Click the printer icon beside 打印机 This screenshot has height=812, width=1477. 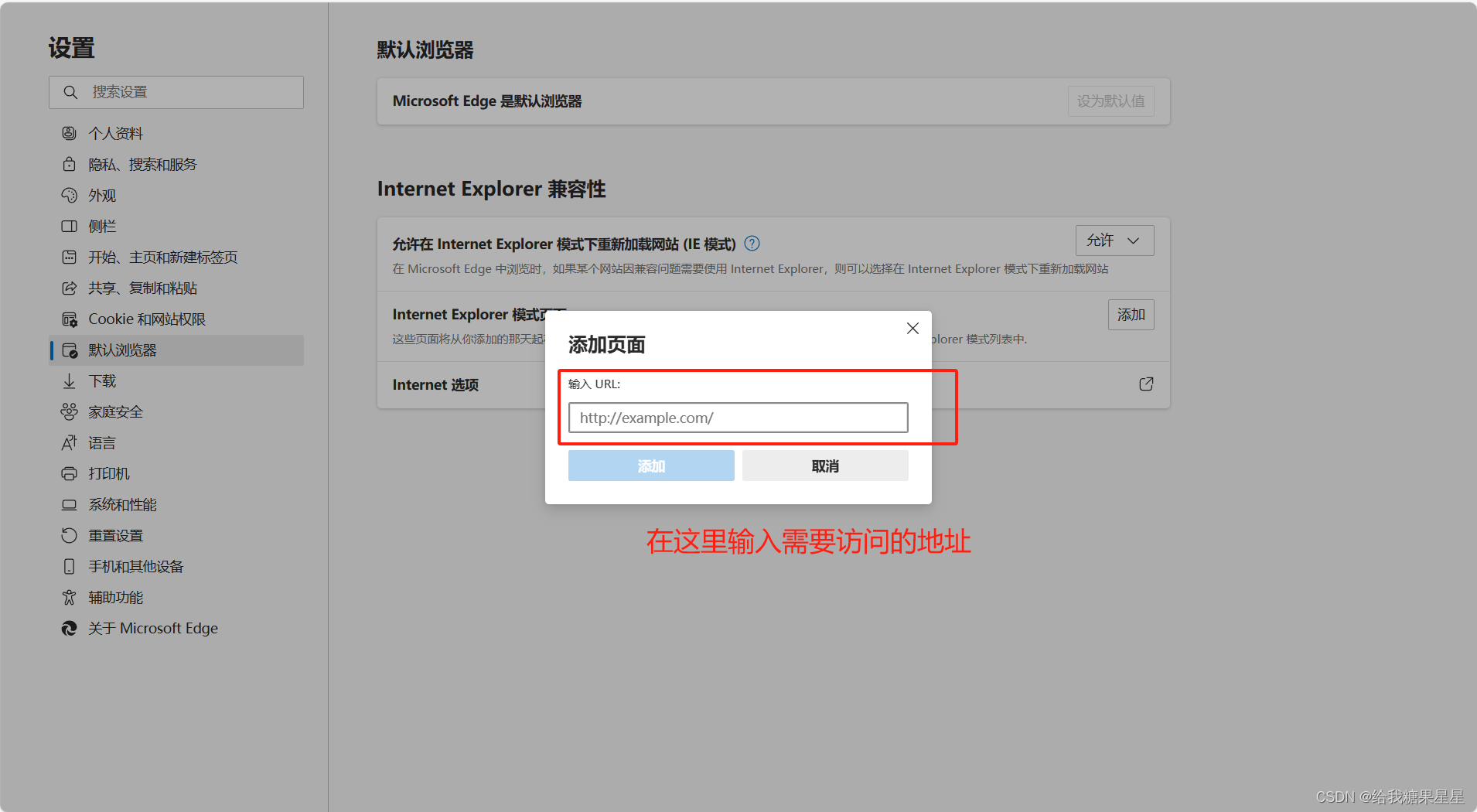pos(70,473)
